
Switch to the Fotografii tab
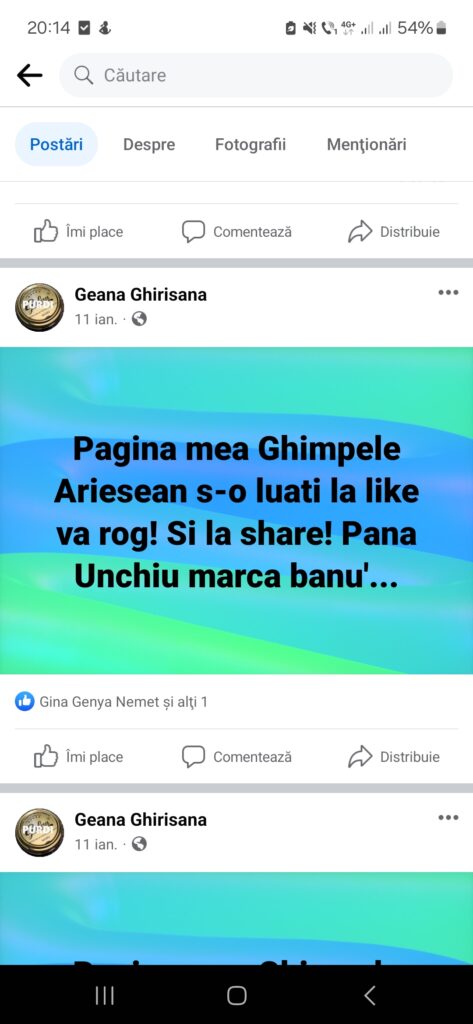click(x=250, y=144)
